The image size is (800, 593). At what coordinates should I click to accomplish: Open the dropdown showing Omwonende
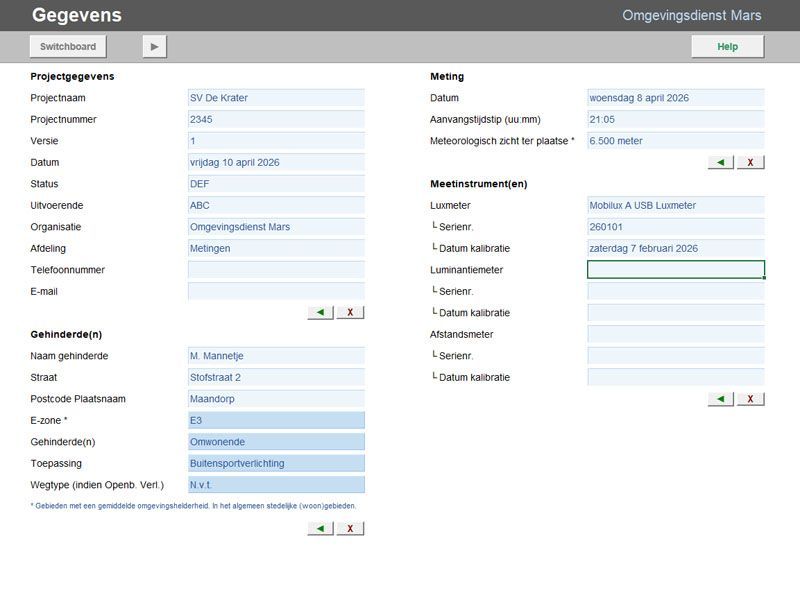click(x=276, y=442)
